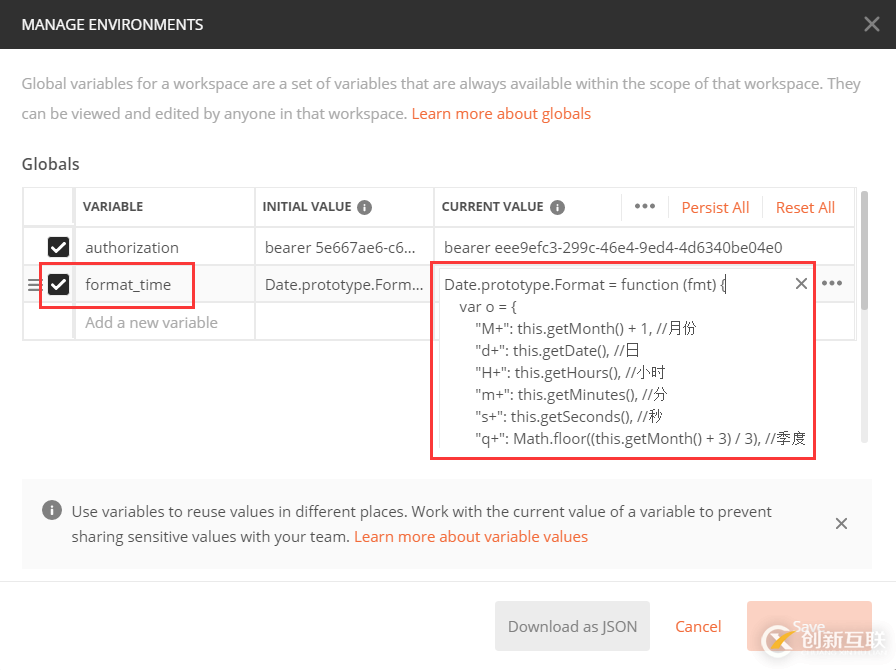Open the format_time row three-dots menu

pos(832,284)
